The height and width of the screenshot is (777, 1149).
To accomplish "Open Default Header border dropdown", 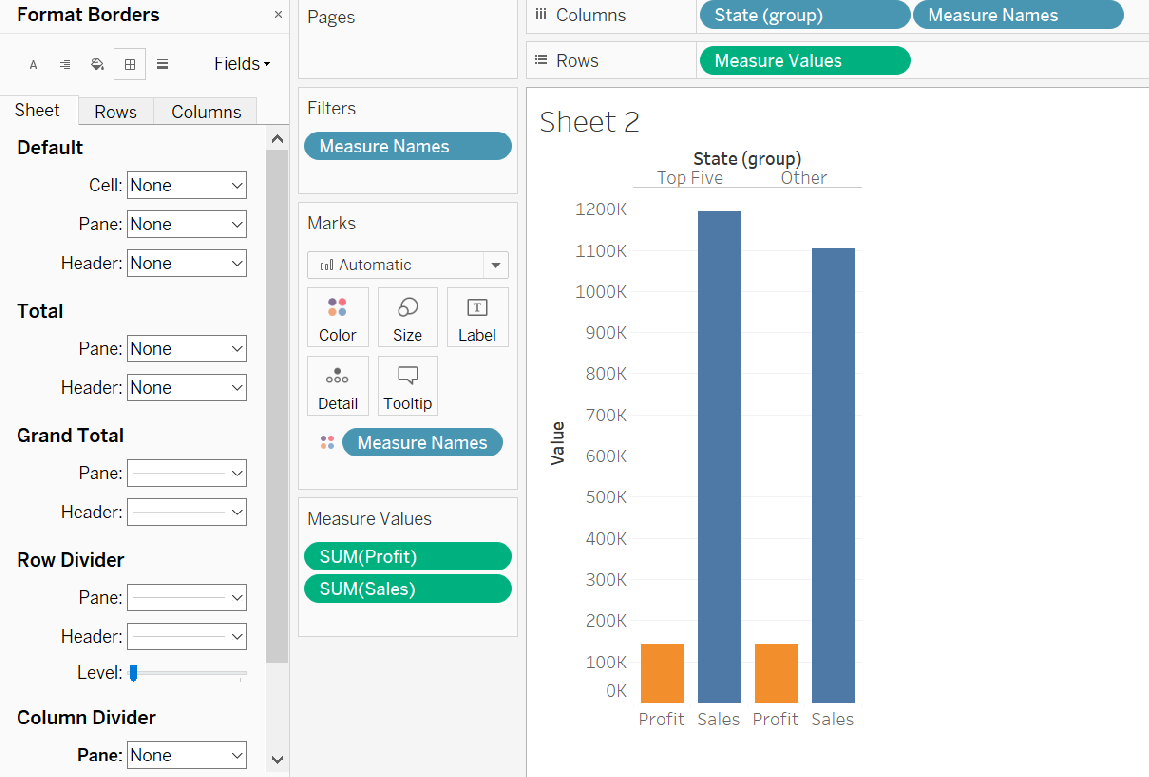I will click(187, 263).
